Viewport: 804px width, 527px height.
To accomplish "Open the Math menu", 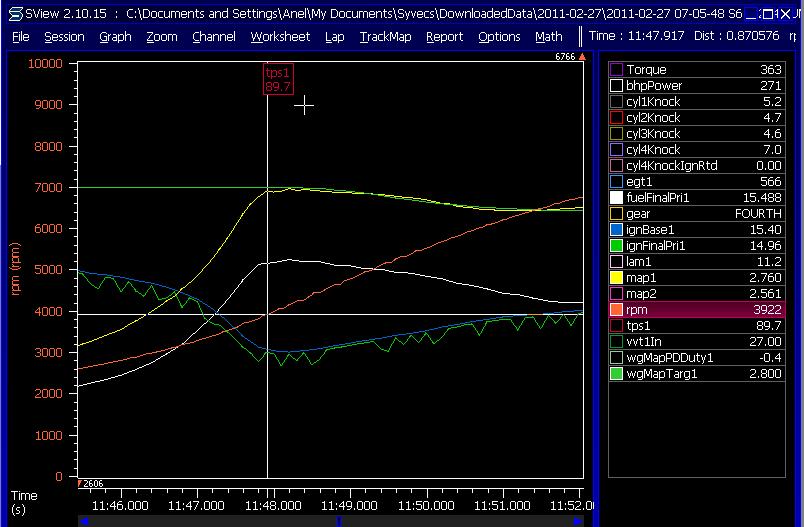I will click(x=548, y=36).
